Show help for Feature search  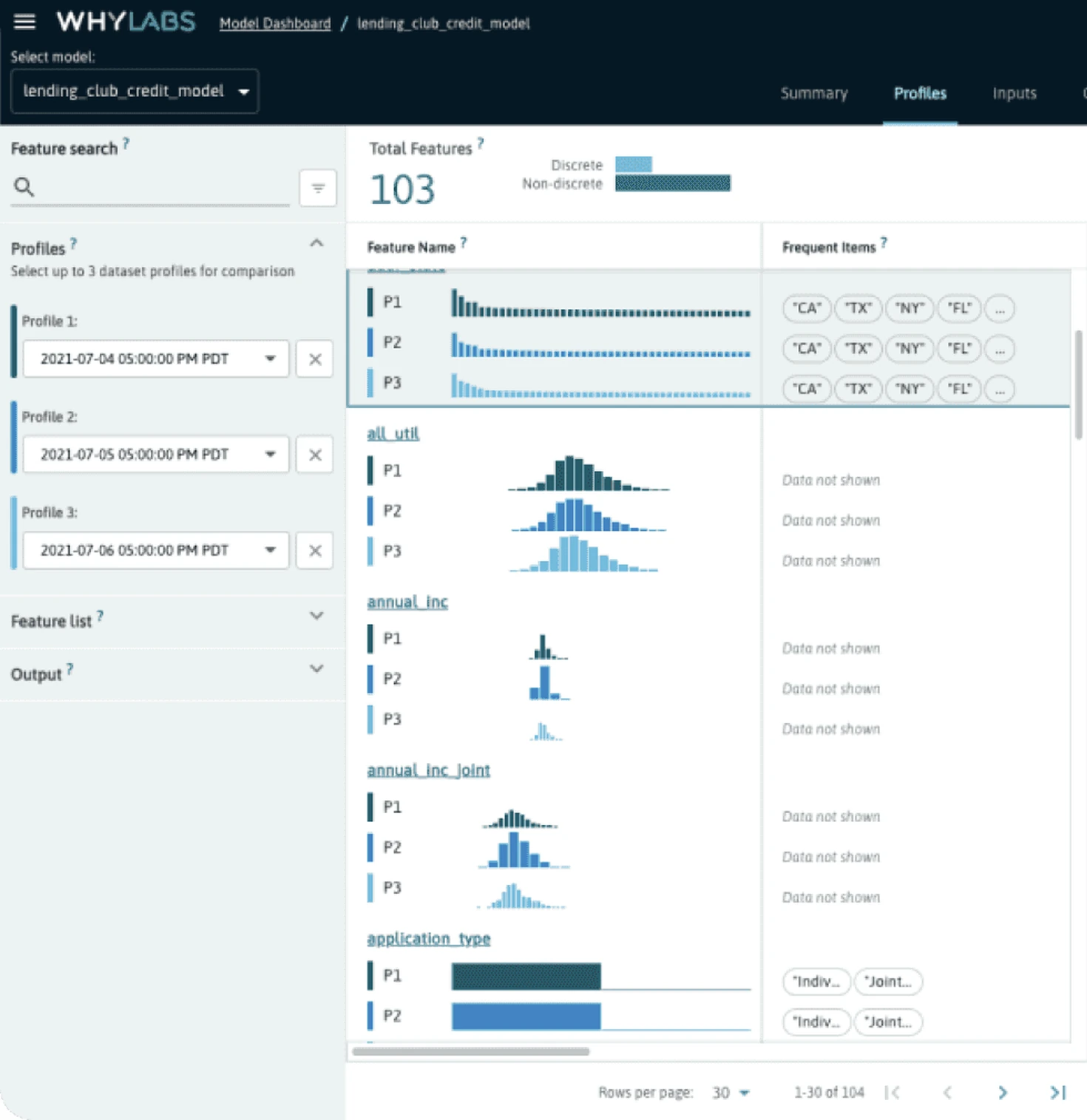126,143
